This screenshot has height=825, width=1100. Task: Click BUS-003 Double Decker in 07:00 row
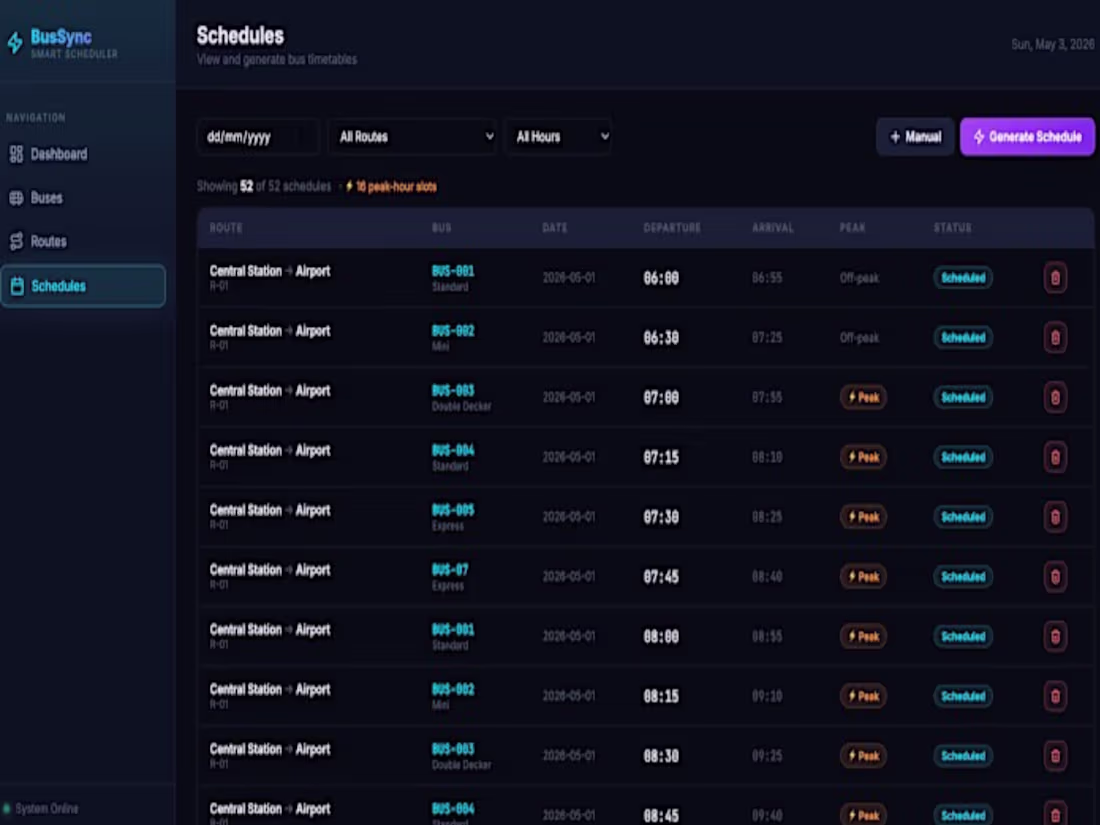(461, 397)
